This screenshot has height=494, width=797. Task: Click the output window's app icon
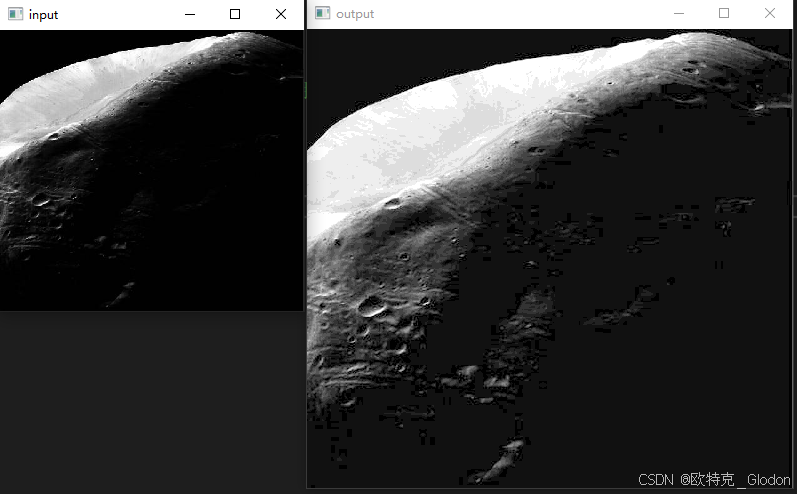click(322, 13)
